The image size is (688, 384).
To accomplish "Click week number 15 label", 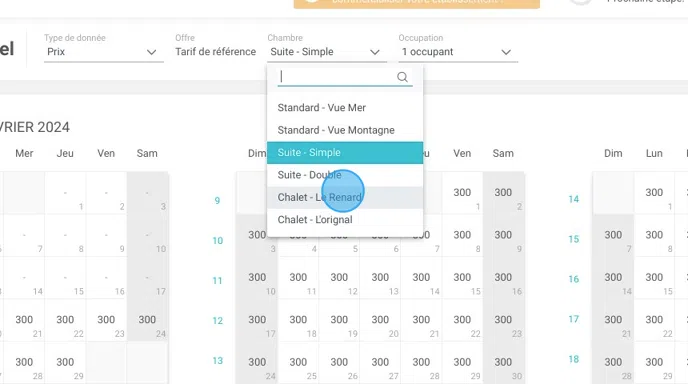I will 573,239.
